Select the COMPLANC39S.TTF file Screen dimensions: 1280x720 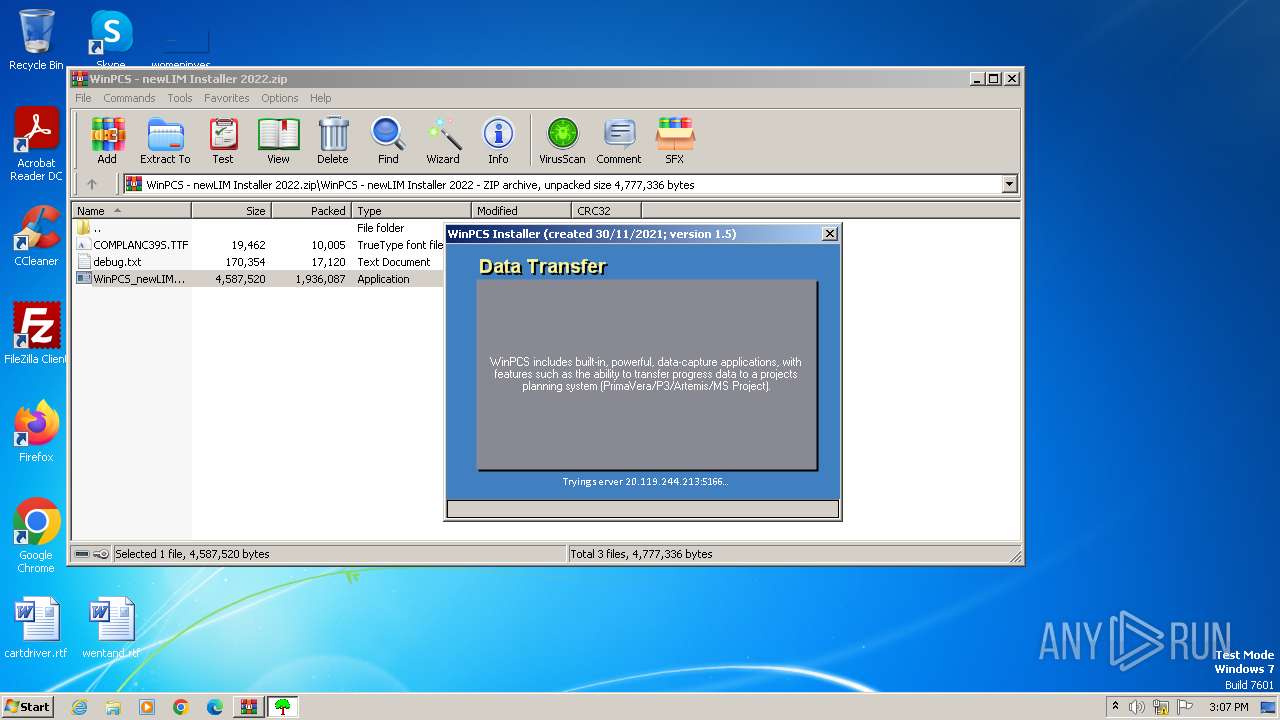coord(258,245)
